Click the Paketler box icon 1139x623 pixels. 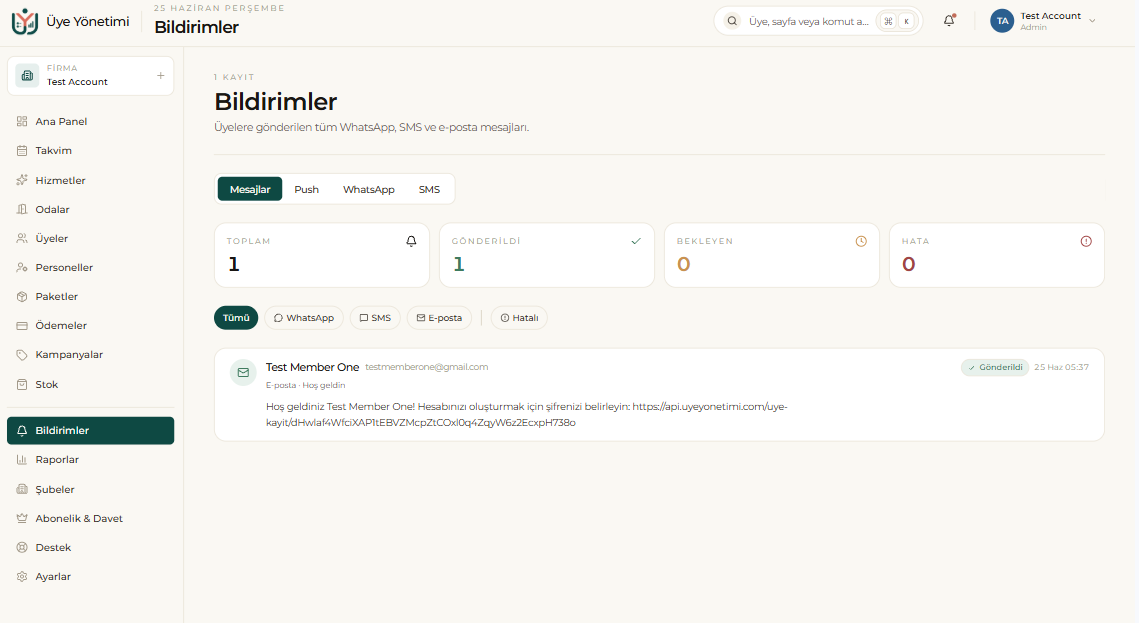pyautogui.click(x=22, y=296)
